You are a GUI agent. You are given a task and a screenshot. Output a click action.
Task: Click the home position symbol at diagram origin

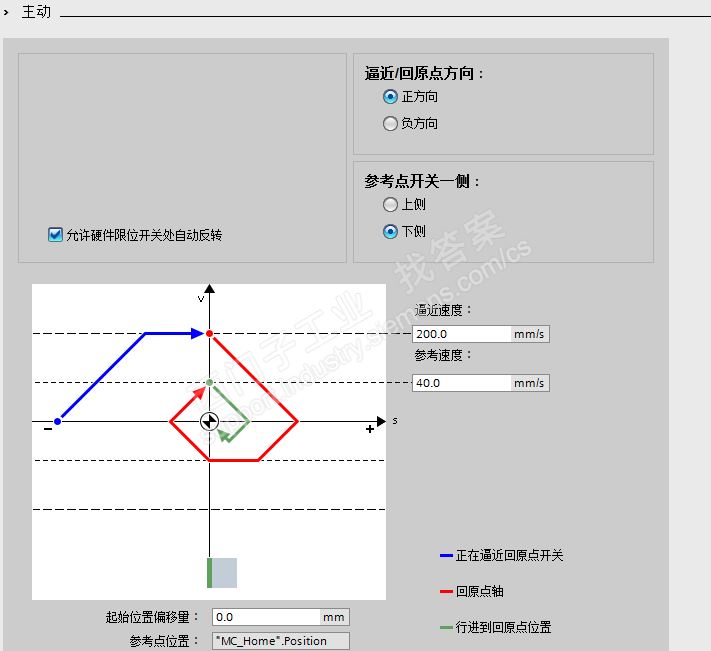click(209, 422)
